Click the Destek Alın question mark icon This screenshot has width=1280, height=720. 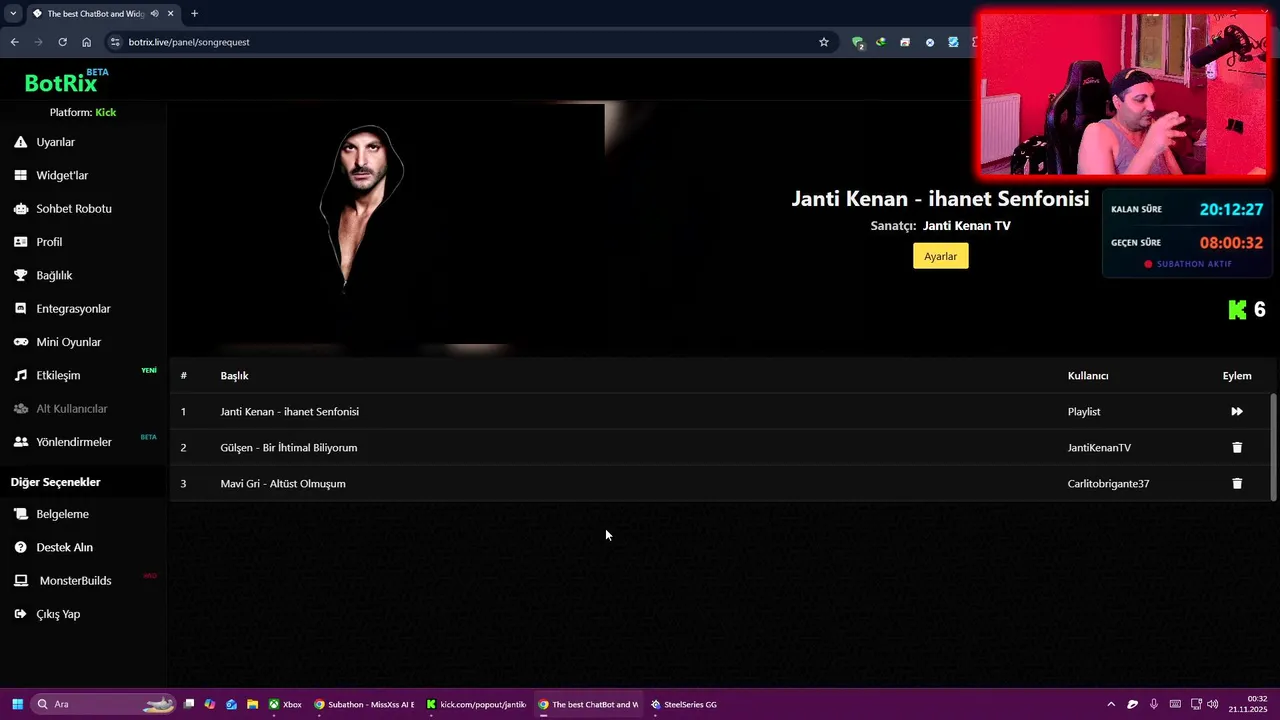pos(20,547)
